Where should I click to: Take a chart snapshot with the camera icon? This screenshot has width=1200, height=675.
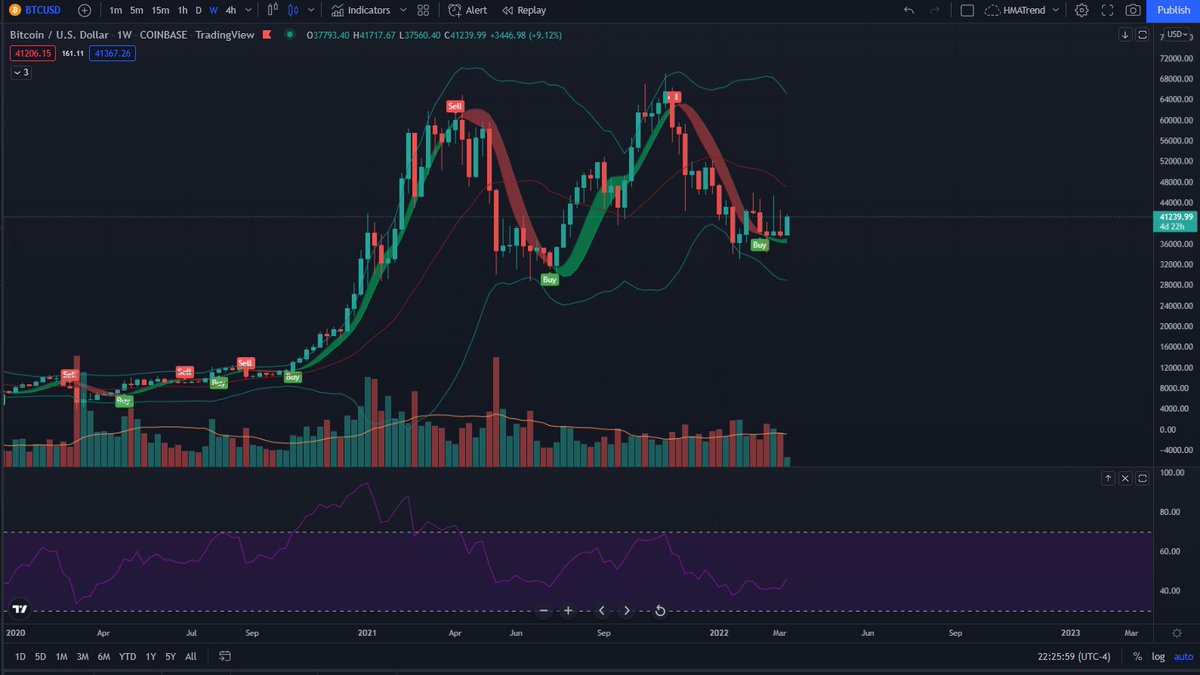(x=1133, y=10)
